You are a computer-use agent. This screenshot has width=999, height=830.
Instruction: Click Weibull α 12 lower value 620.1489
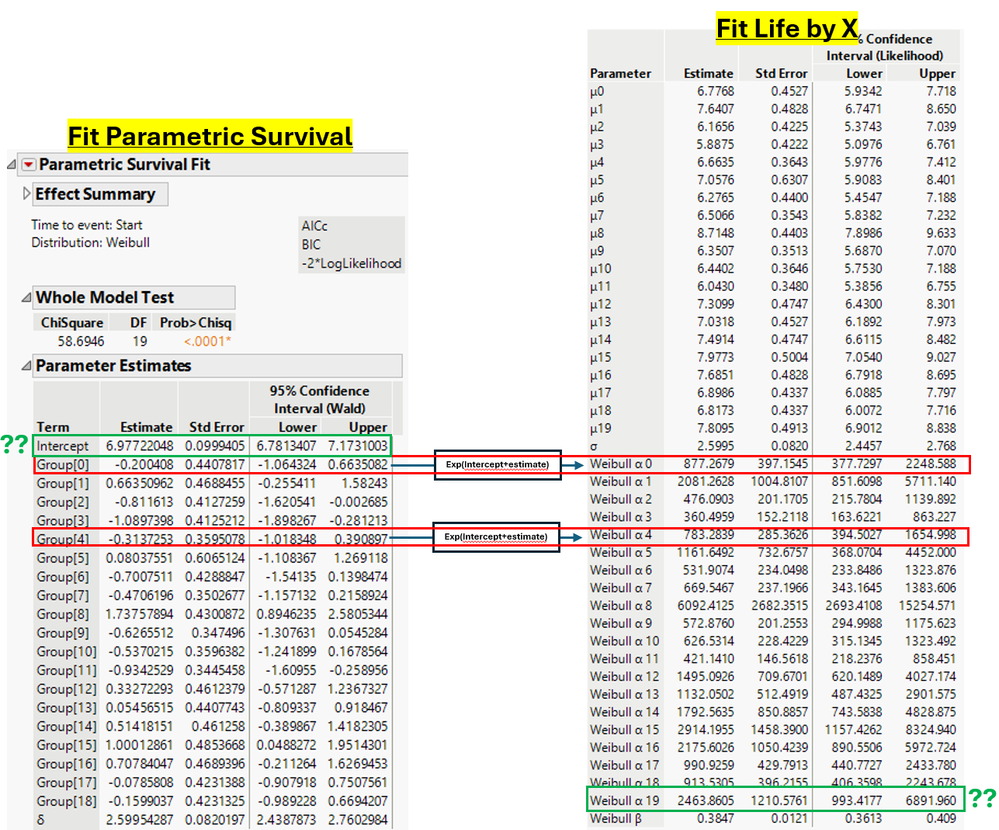857,676
